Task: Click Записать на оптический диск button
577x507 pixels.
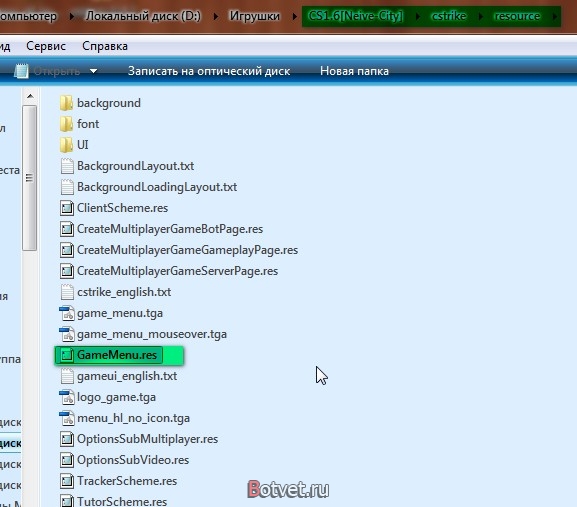Action: point(209,71)
